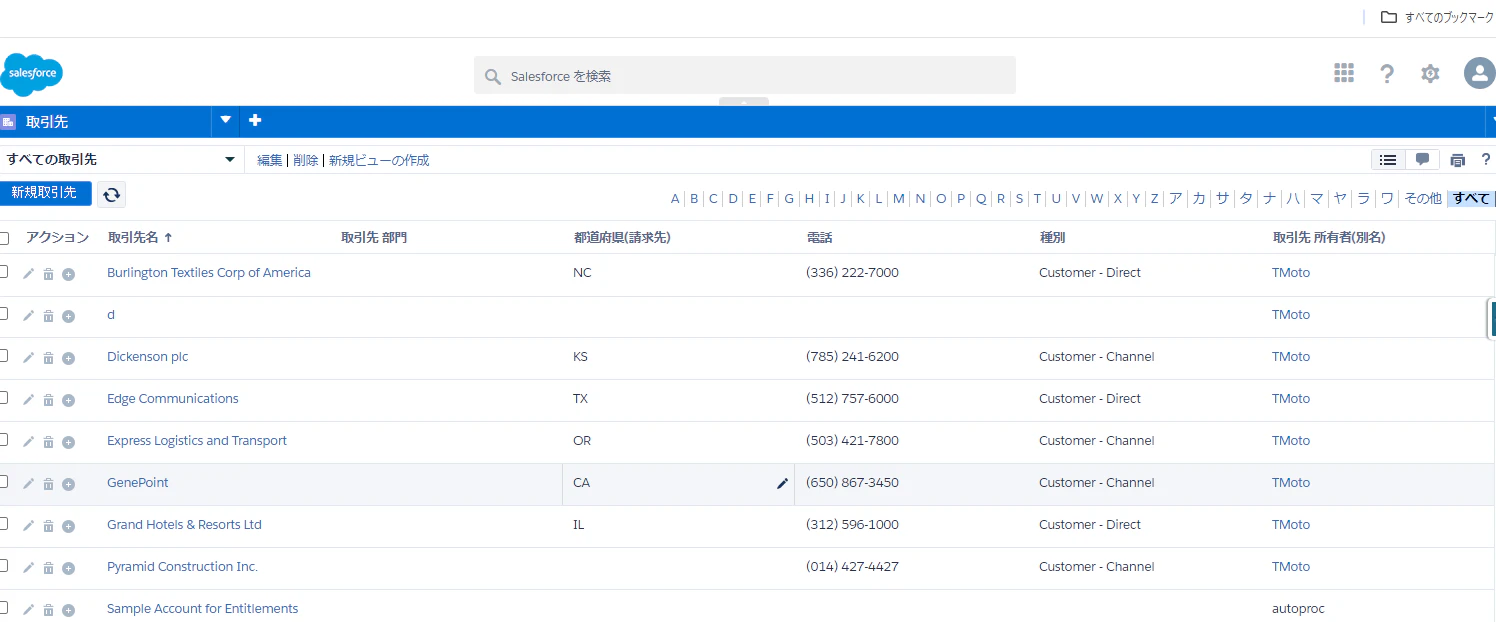Screen dimensions: 1496x622
Task: Sort by 取引先 所有者(別名) column header
Action: (1328, 238)
